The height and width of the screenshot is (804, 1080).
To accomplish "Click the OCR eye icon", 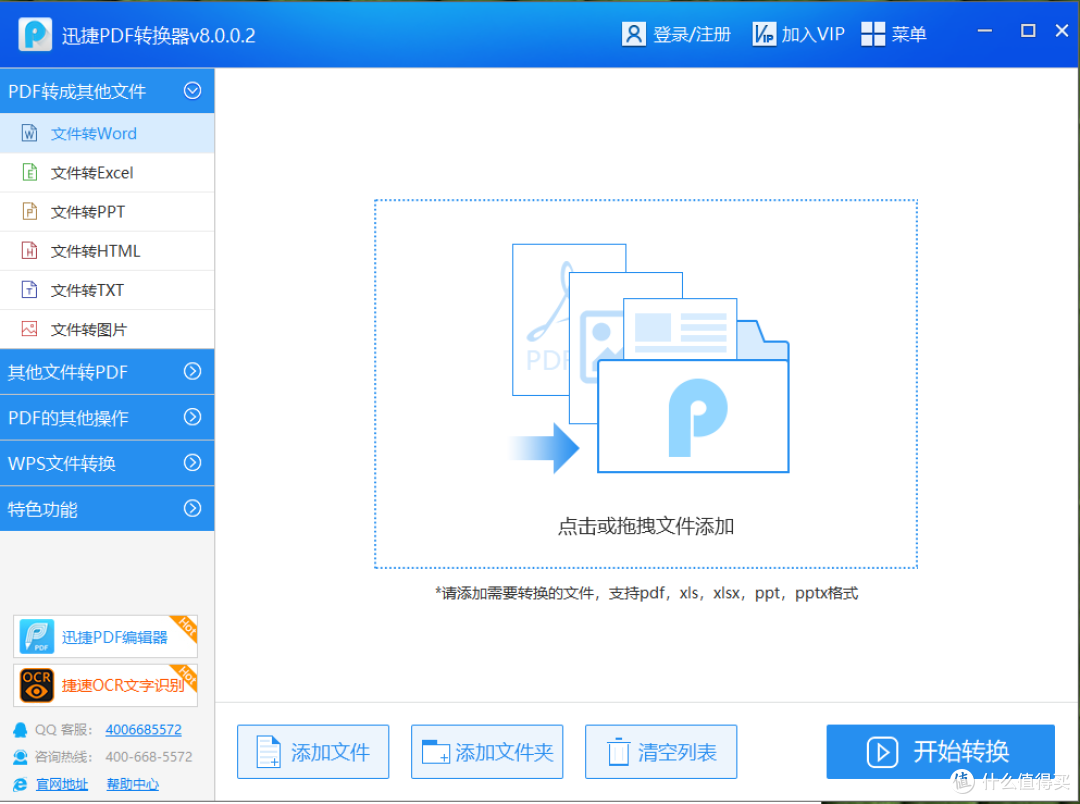I will (37, 685).
